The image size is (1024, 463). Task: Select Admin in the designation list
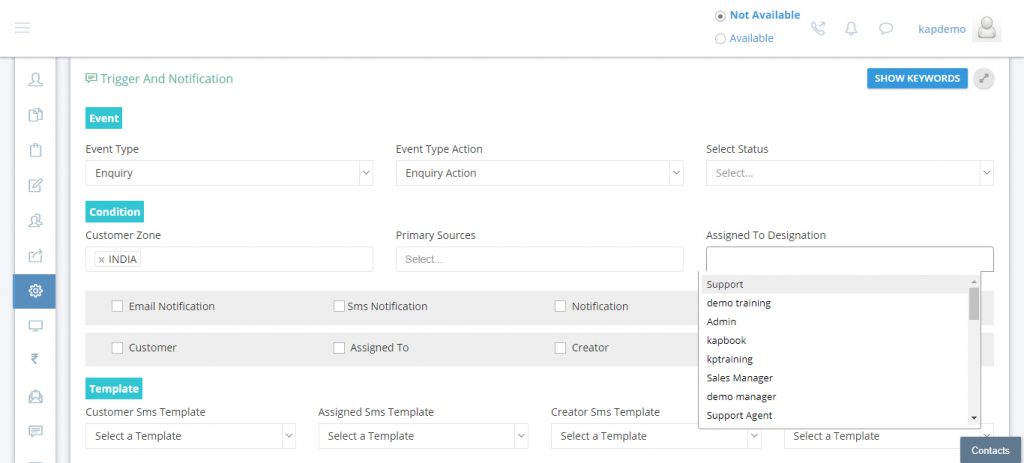pos(721,321)
